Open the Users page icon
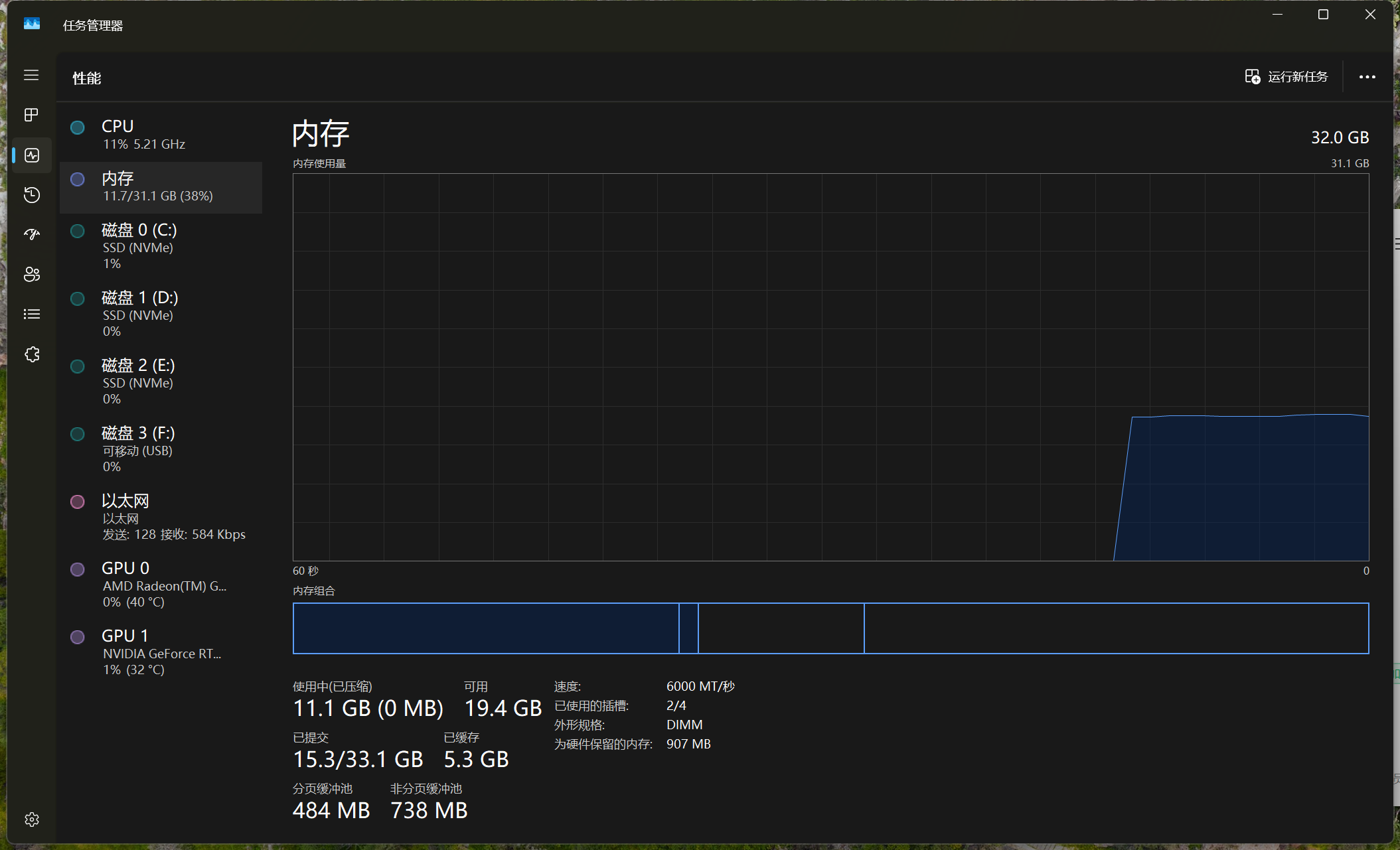Image resolution: width=1400 pixels, height=850 pixels. (x=31, y=274)
